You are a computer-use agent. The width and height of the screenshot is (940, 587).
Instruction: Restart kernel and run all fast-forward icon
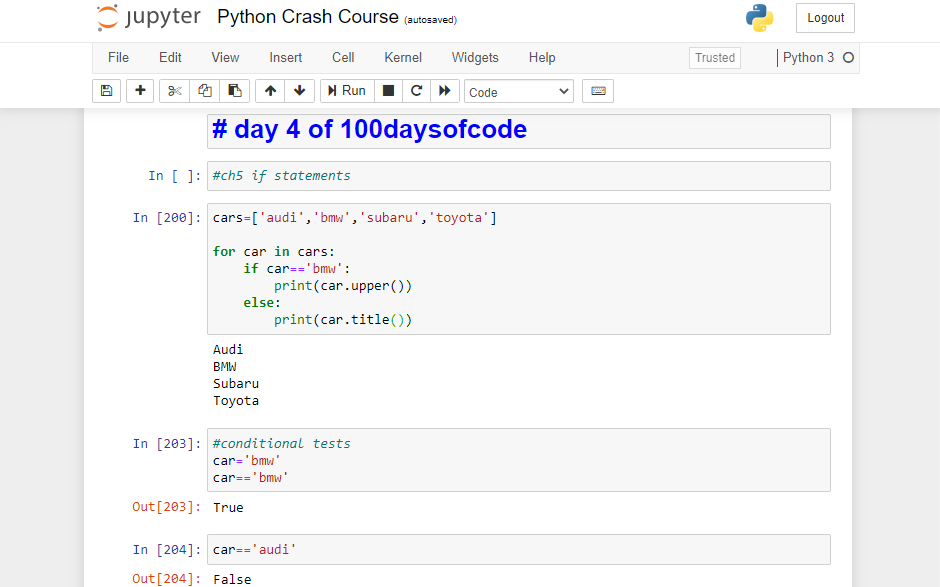pos(445,91)
